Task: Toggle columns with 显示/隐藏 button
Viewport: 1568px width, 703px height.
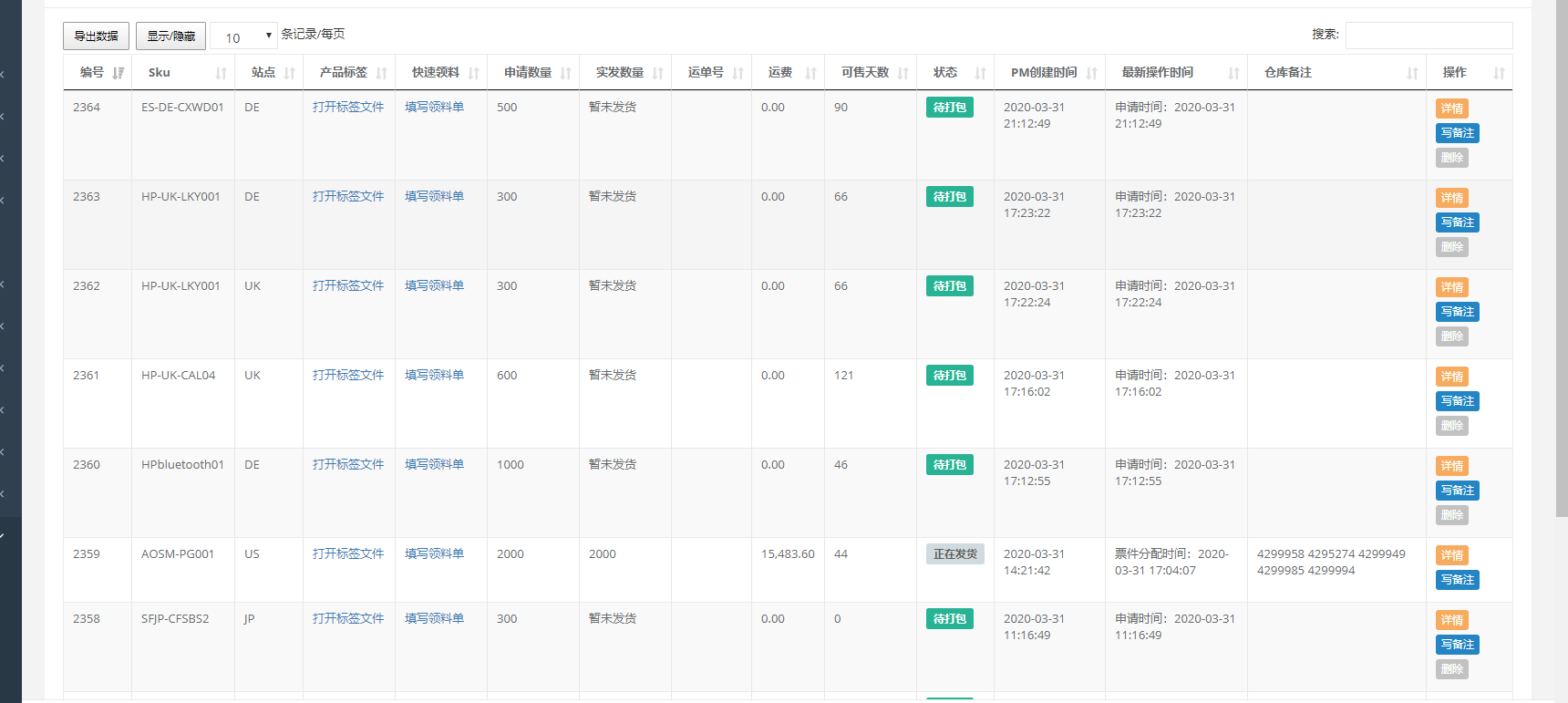Action: click(170, 36)
